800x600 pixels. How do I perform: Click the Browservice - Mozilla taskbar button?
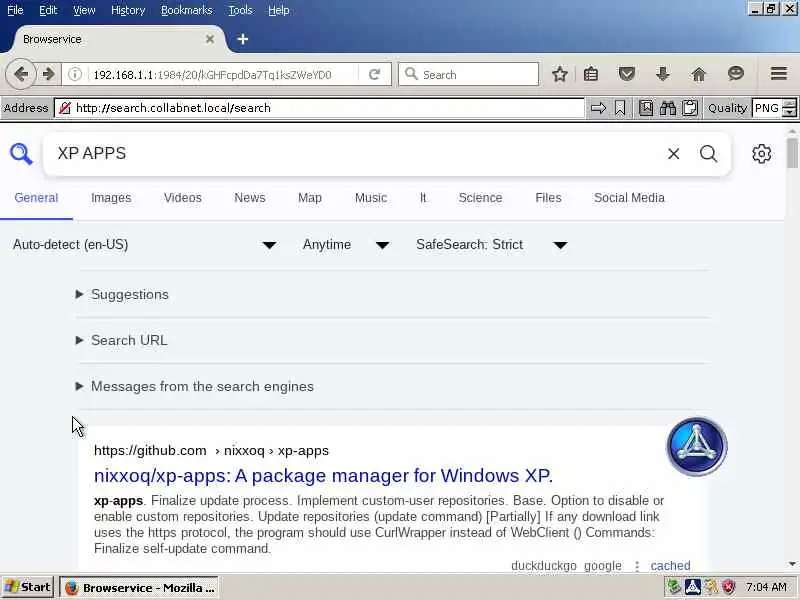pyautogui.click(x=139, y=588)
